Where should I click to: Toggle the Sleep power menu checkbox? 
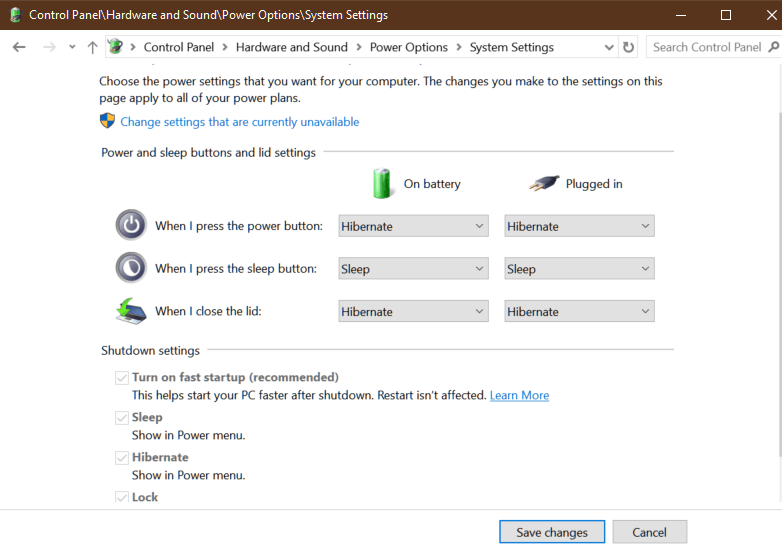tap(122, 418)
